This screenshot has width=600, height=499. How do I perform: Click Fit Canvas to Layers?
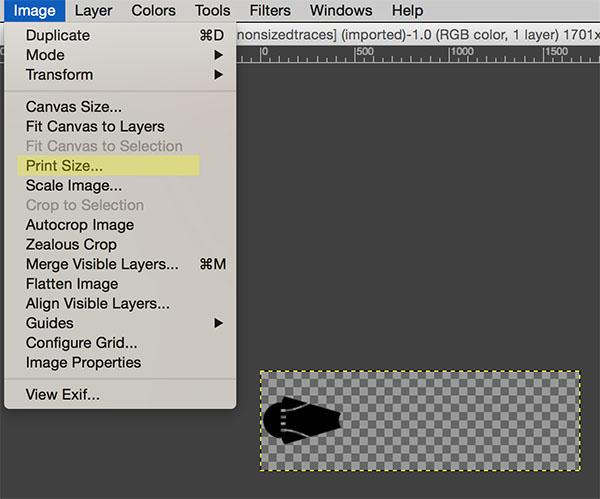click(x=95, y=127)
